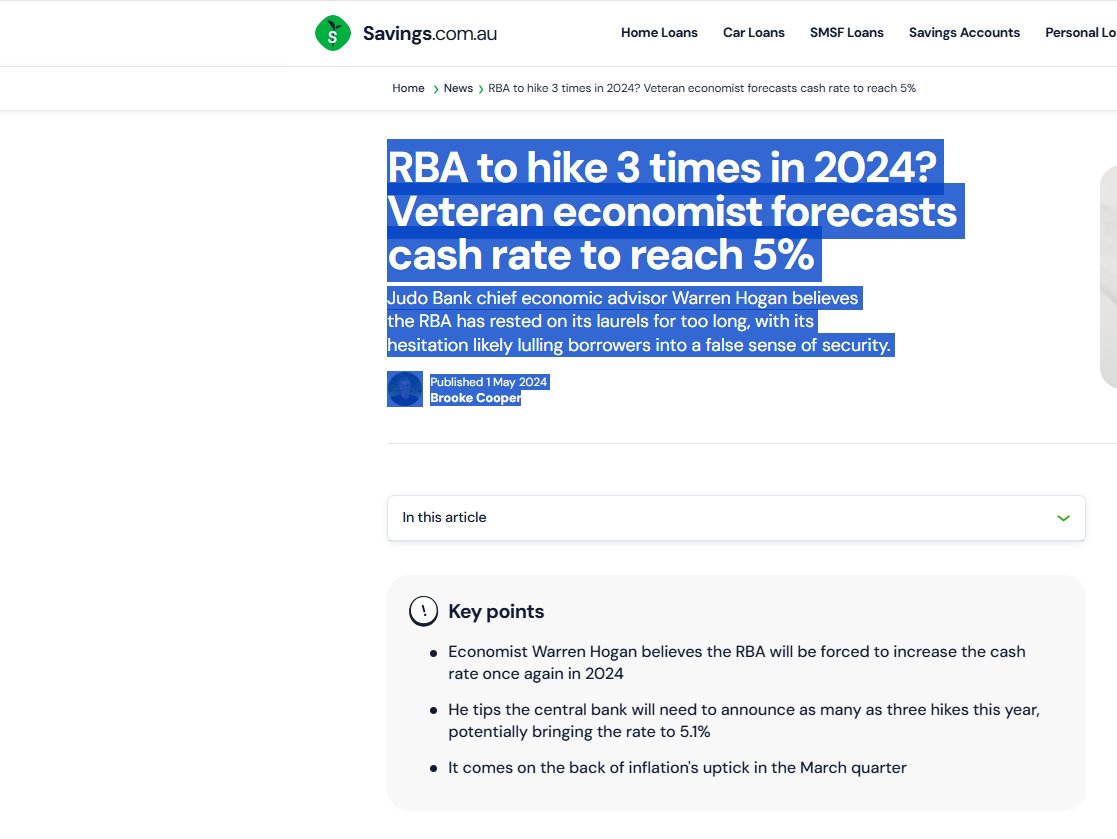Open the SMSF Loans menu
1117x839 pixels.
846,33
